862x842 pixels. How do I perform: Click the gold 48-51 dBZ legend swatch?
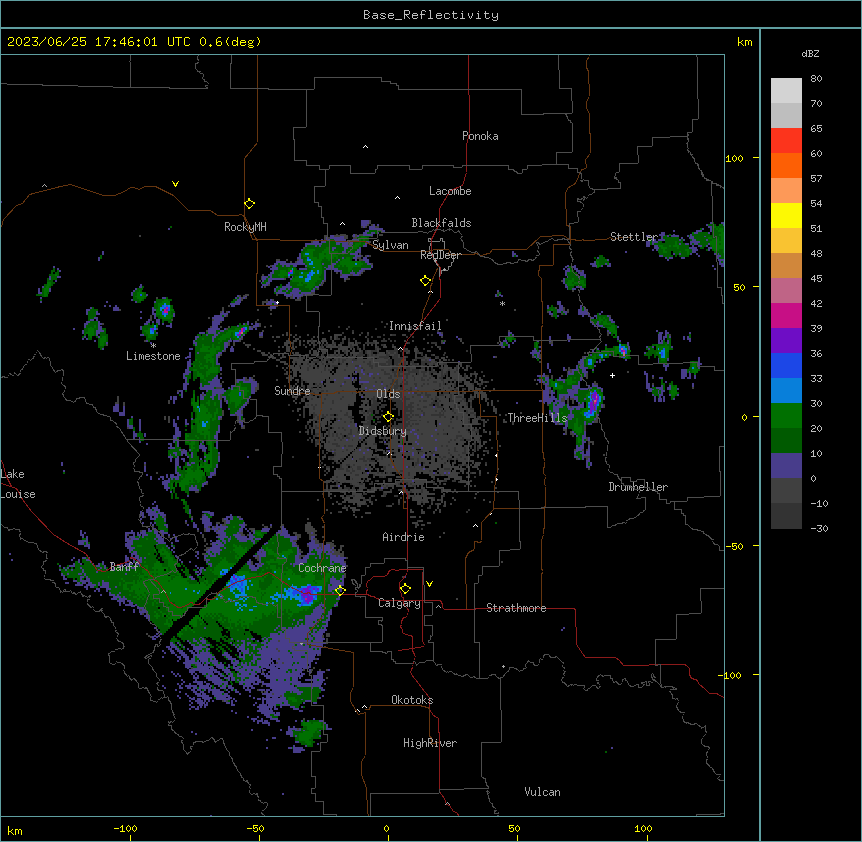point(786,241)
